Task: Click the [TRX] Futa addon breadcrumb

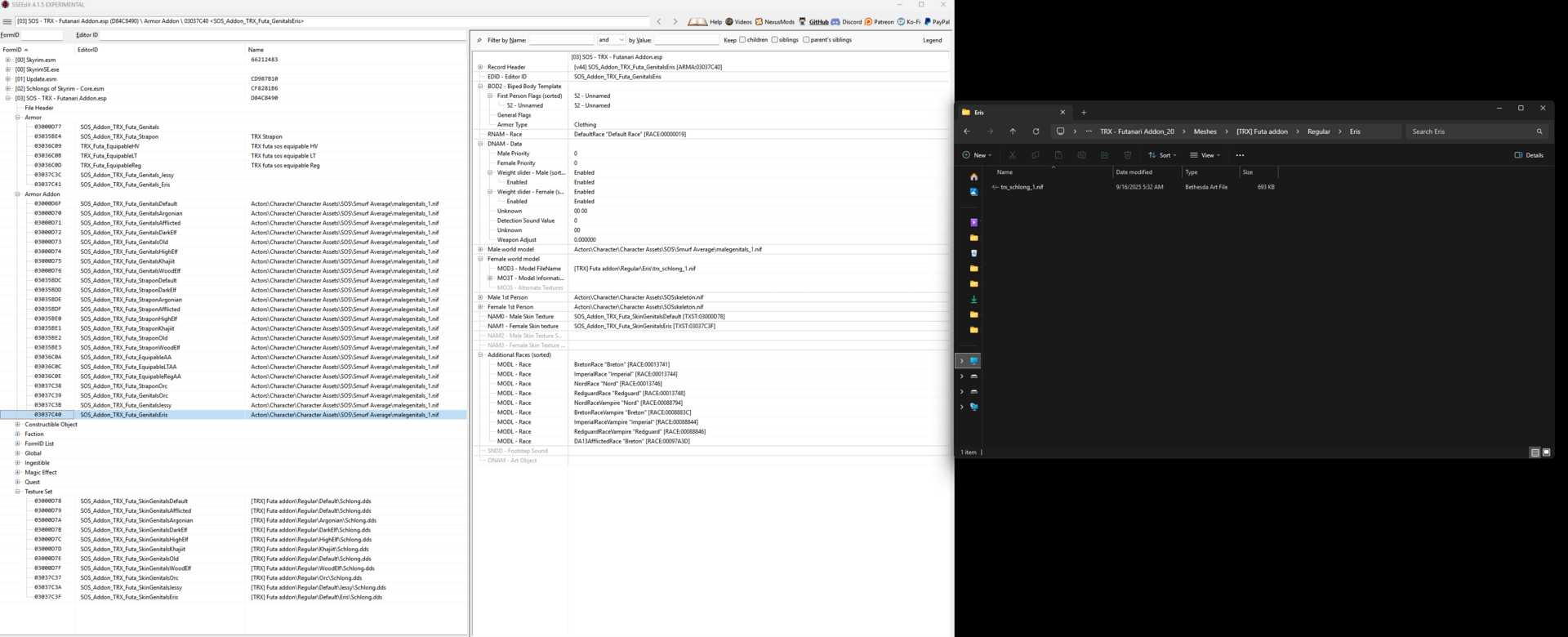Action: 1262,131
